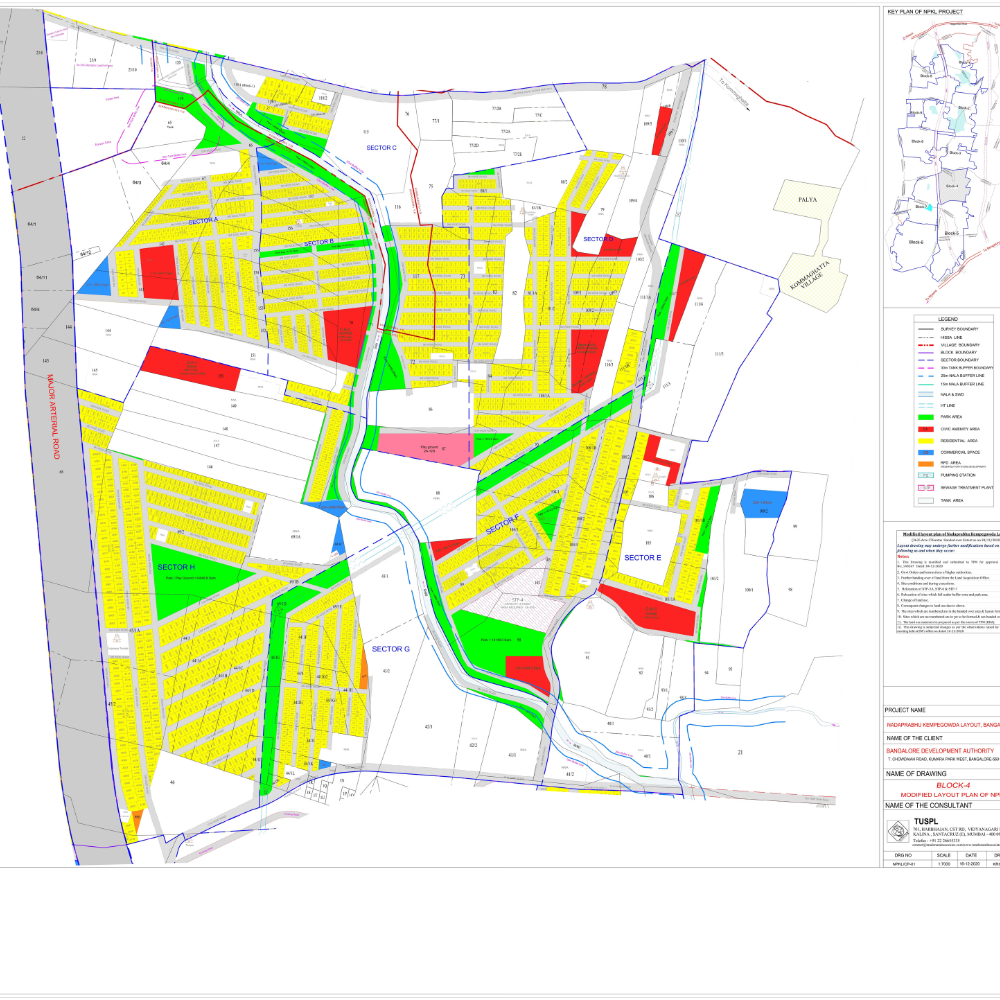Select the red Civic Amenity Area legend swatch
Viewport: 1000px width, 1000px height.
click(925, 429)
